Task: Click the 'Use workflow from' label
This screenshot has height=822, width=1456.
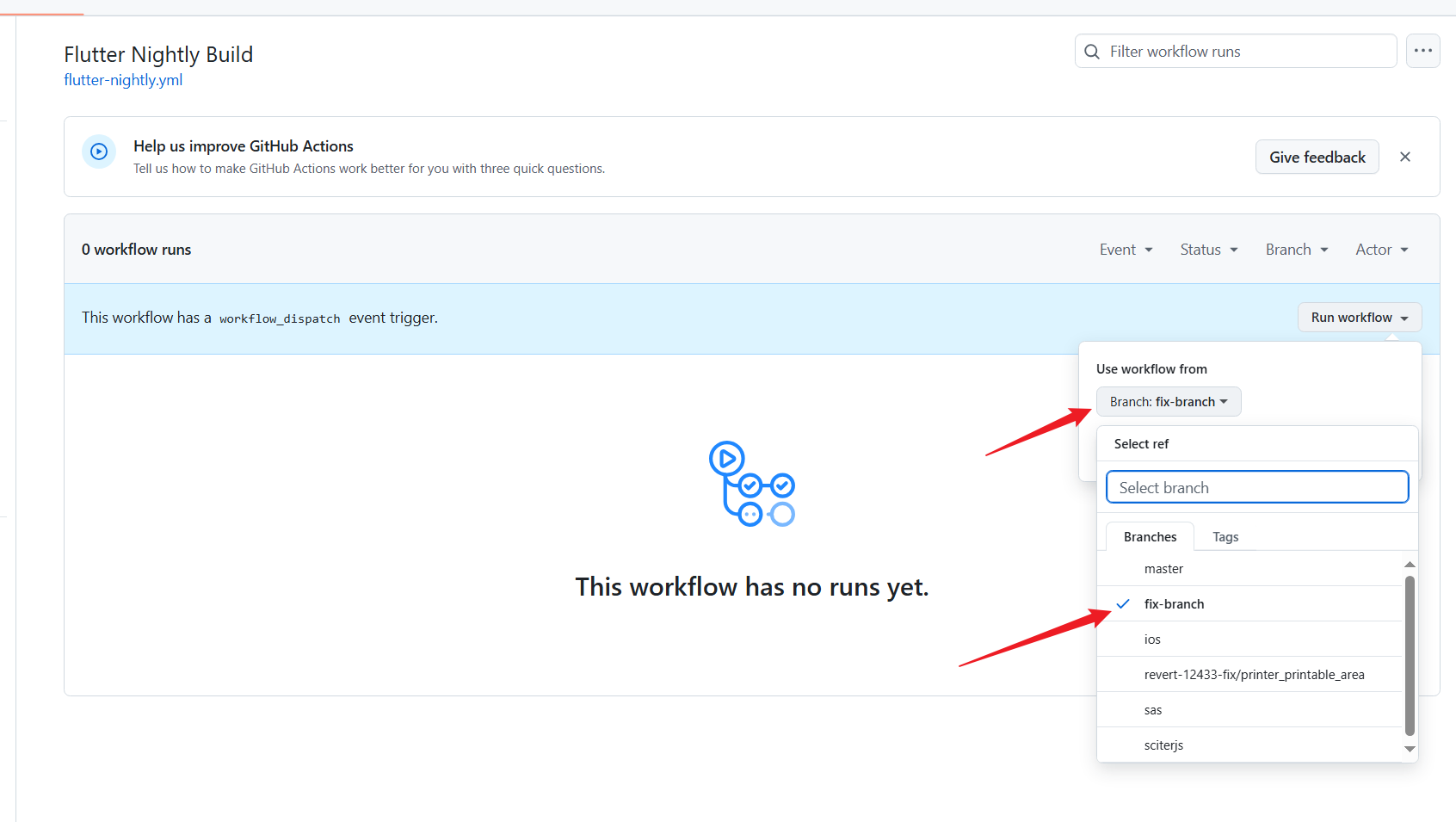Action: point(1151,369)
